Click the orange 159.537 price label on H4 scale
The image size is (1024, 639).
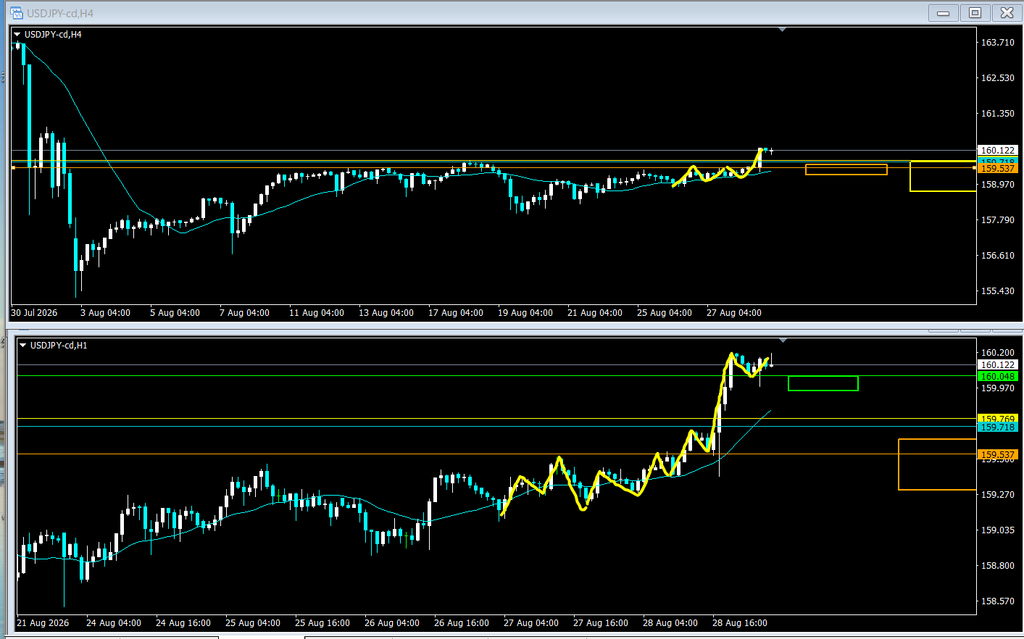(997, 169)
